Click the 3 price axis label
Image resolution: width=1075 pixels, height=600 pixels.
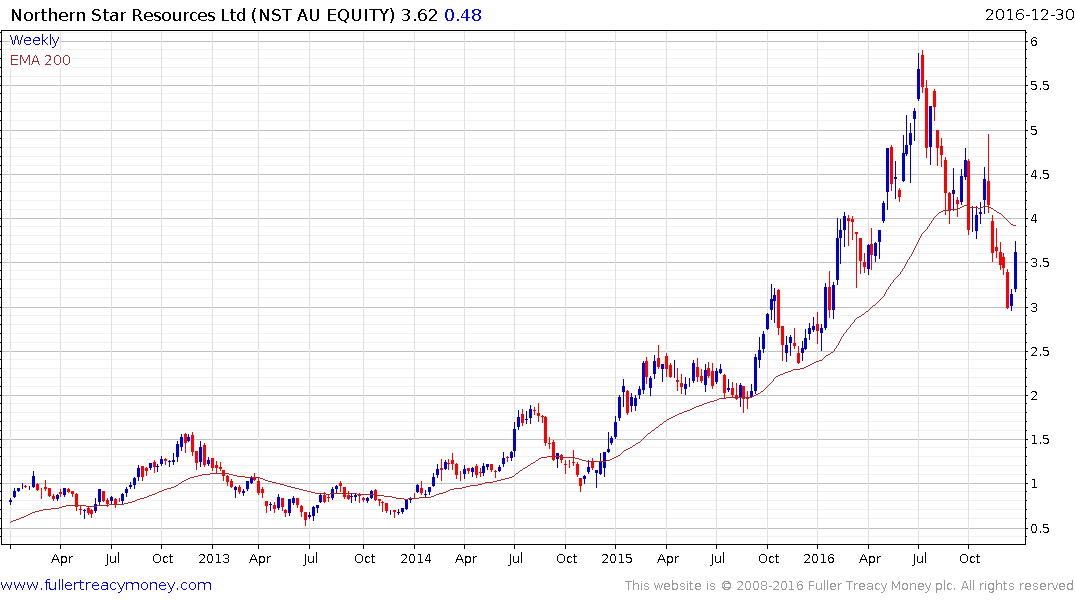pos(1034,307)
